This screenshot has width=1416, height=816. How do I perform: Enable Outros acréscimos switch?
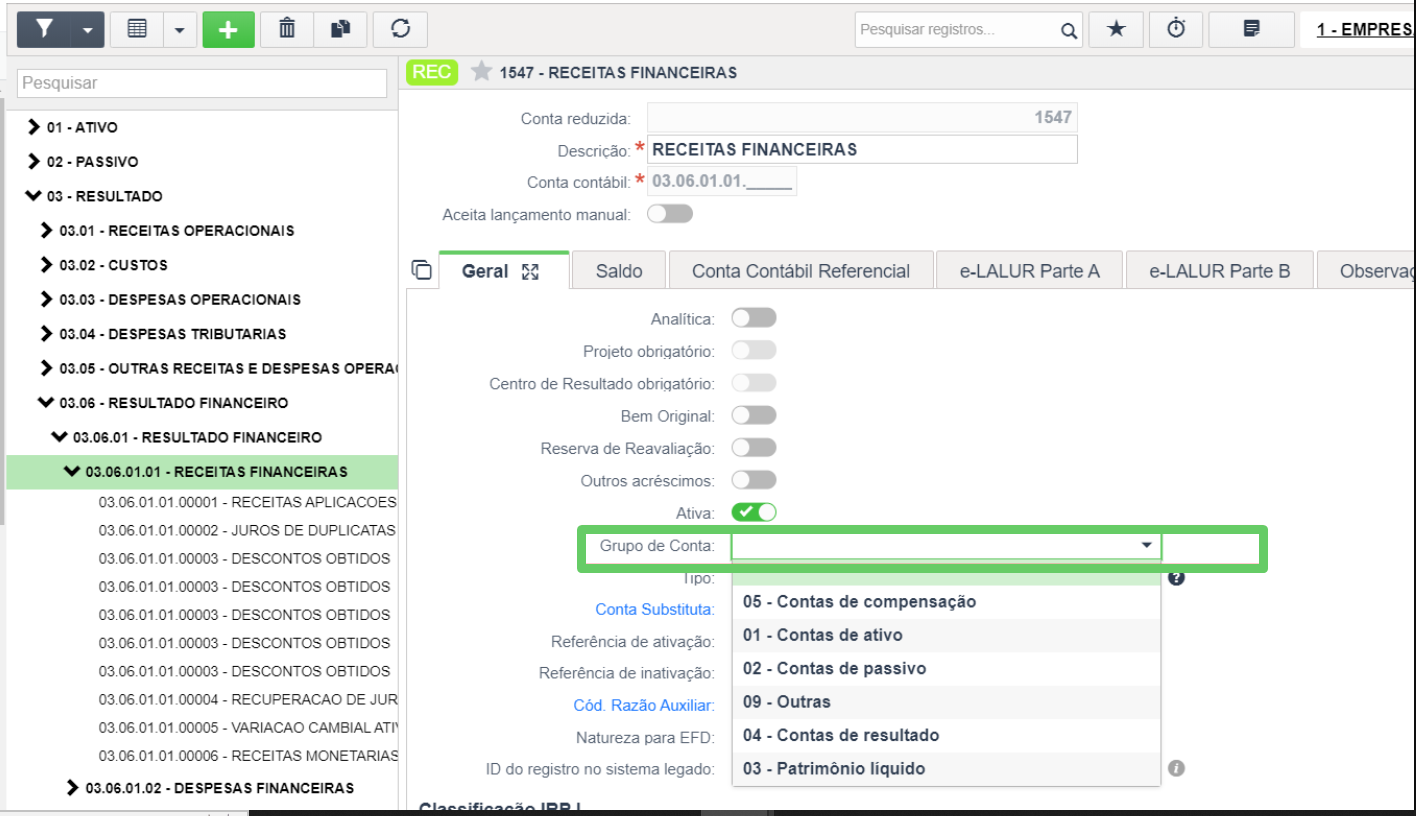(754, 480)
